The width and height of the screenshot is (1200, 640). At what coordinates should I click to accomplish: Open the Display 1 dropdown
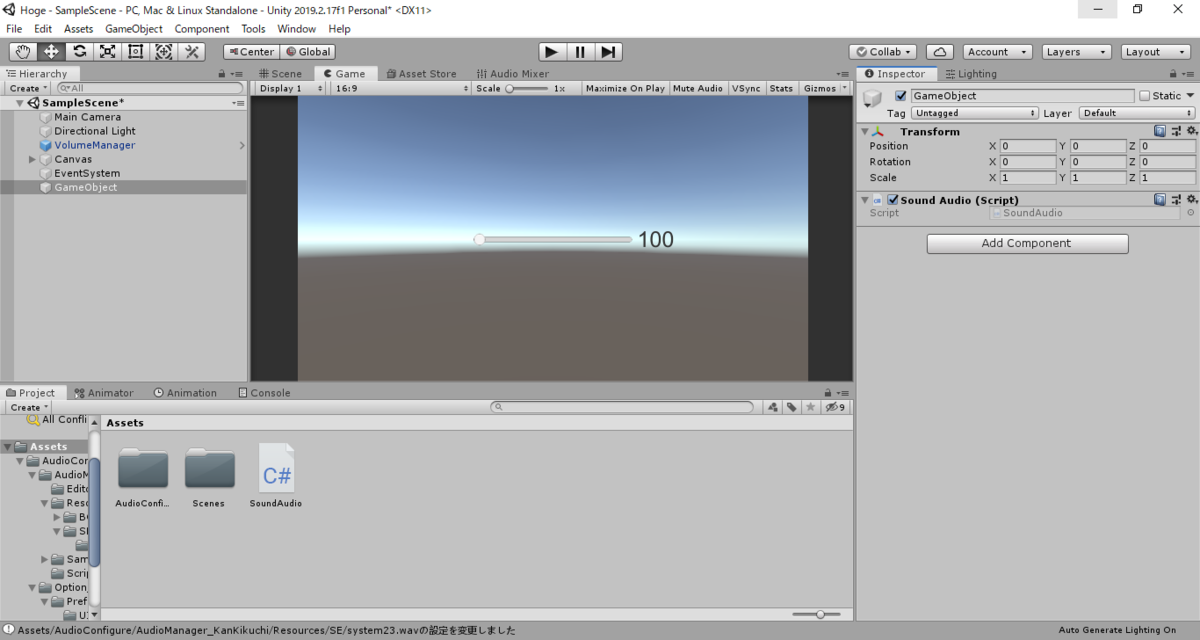coord(291,88)
